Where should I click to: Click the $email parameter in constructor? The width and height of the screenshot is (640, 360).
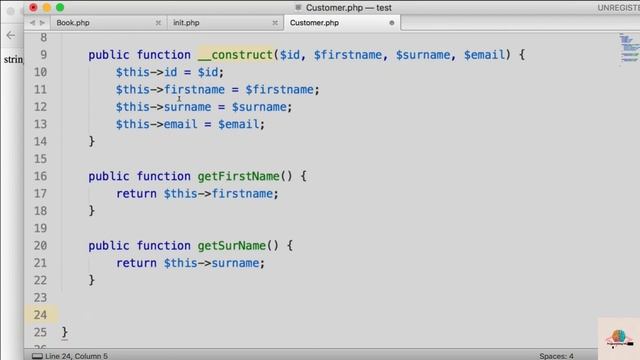[x=484, y=55]
